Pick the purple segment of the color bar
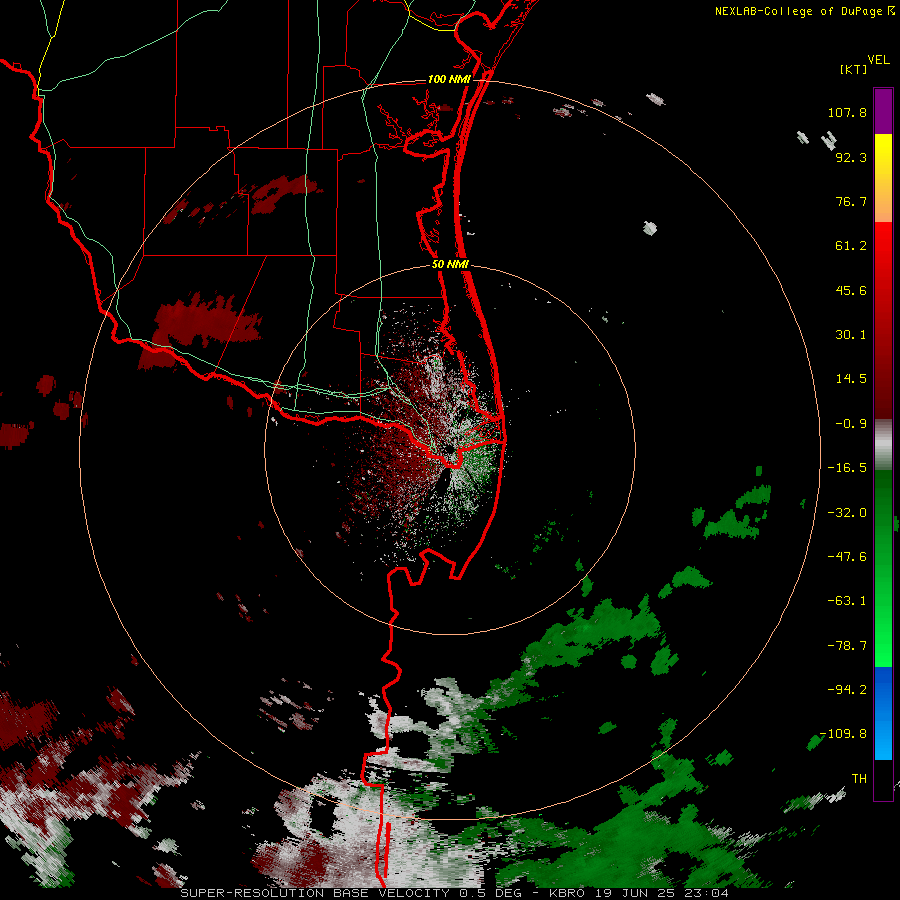Screen dimensions: 900x900 [883, 111]
